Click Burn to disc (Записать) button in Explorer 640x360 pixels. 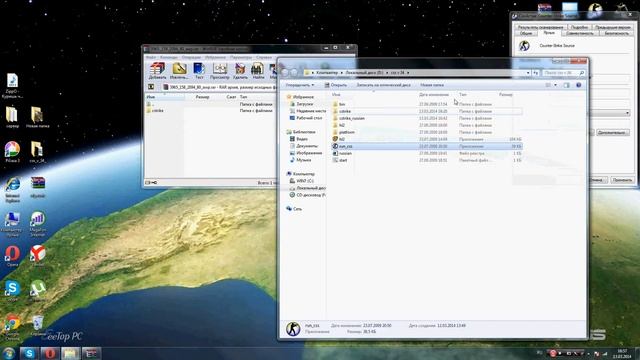click(x=383, y=85)
